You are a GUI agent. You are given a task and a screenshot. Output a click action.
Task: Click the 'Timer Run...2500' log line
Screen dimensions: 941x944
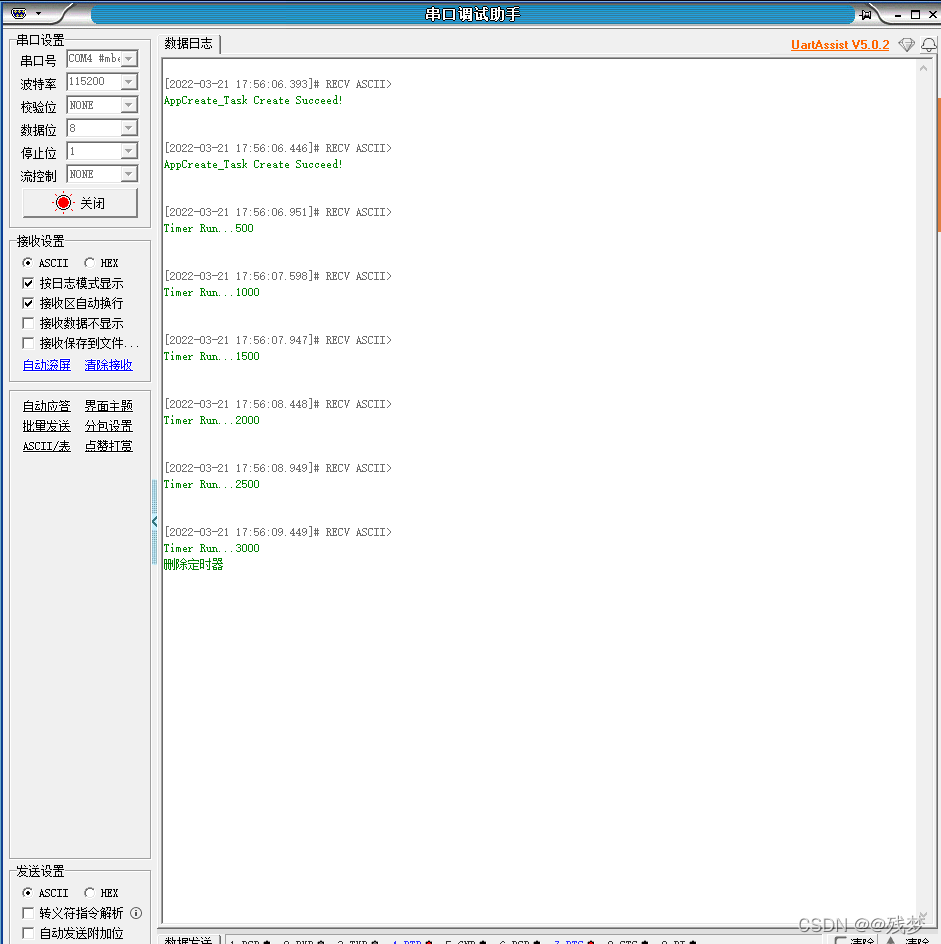coord(212,484)
